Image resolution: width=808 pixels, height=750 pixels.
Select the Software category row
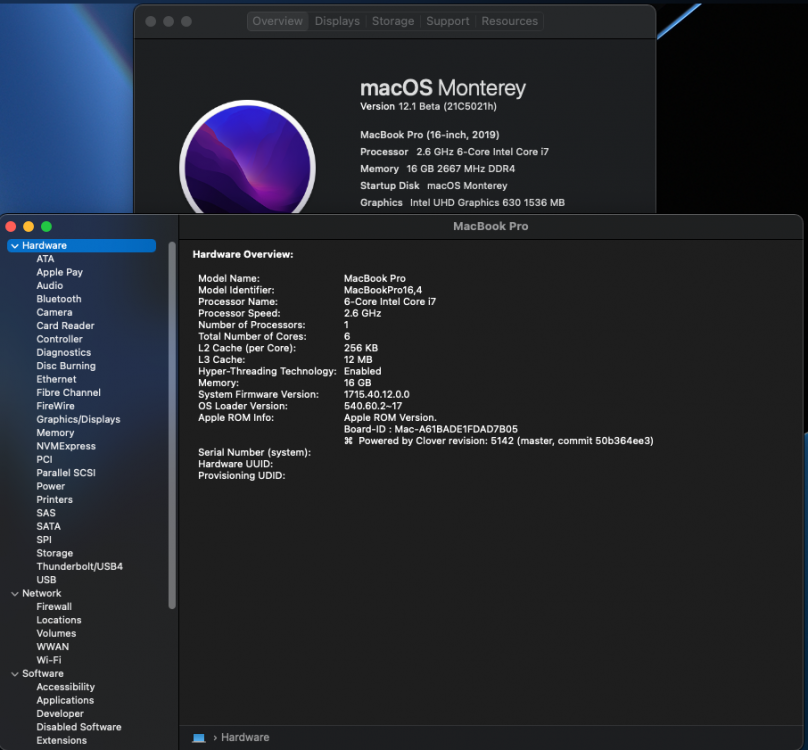pos(43,674)
